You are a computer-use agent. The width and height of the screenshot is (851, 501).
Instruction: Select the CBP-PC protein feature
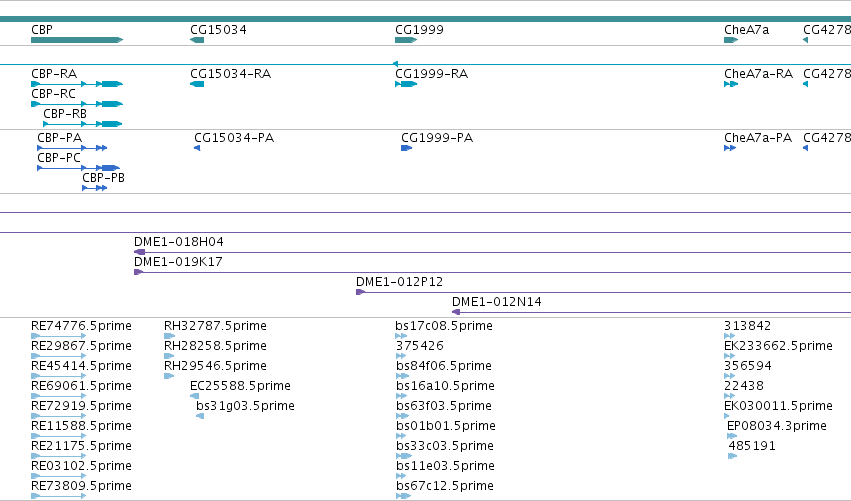(78, 168)
